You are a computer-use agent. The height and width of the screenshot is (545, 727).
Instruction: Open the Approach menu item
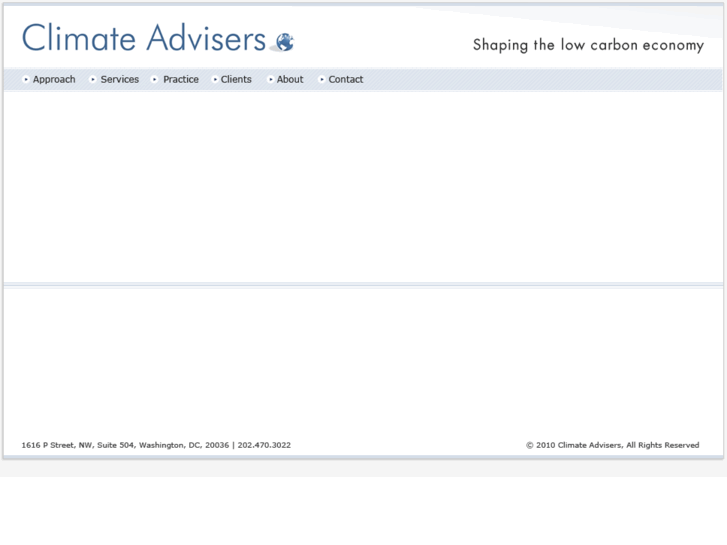click(54, 80)
